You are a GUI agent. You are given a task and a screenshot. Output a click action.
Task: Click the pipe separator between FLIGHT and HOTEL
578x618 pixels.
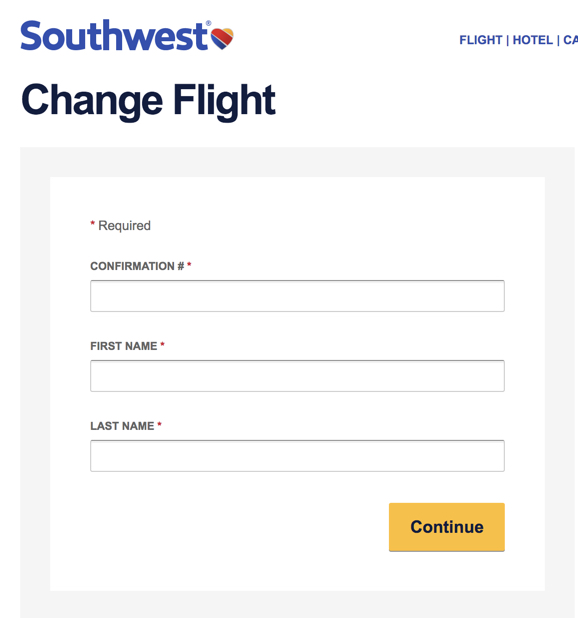(507, 40)
